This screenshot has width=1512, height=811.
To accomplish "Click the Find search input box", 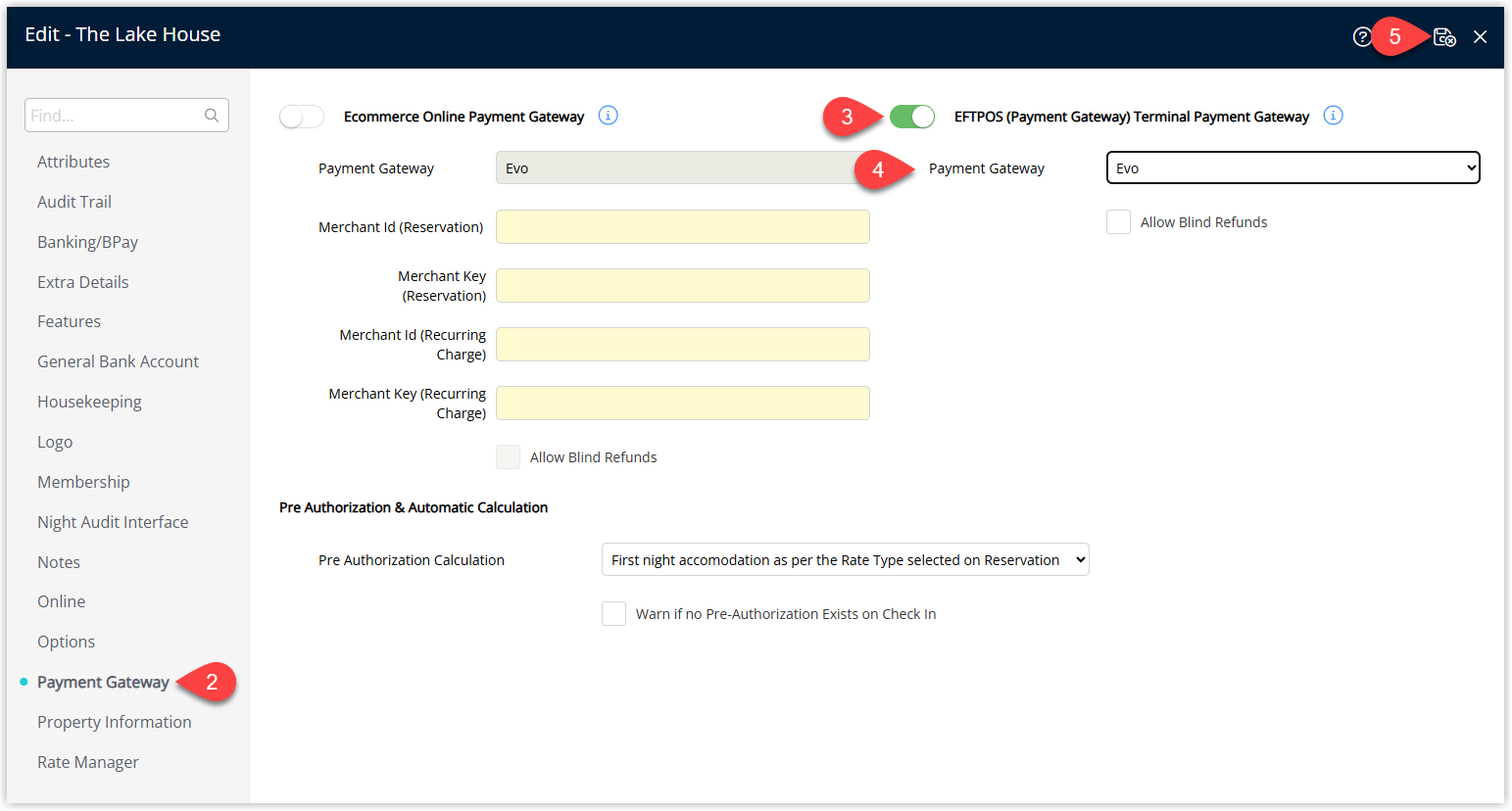I will click(113, 116).
